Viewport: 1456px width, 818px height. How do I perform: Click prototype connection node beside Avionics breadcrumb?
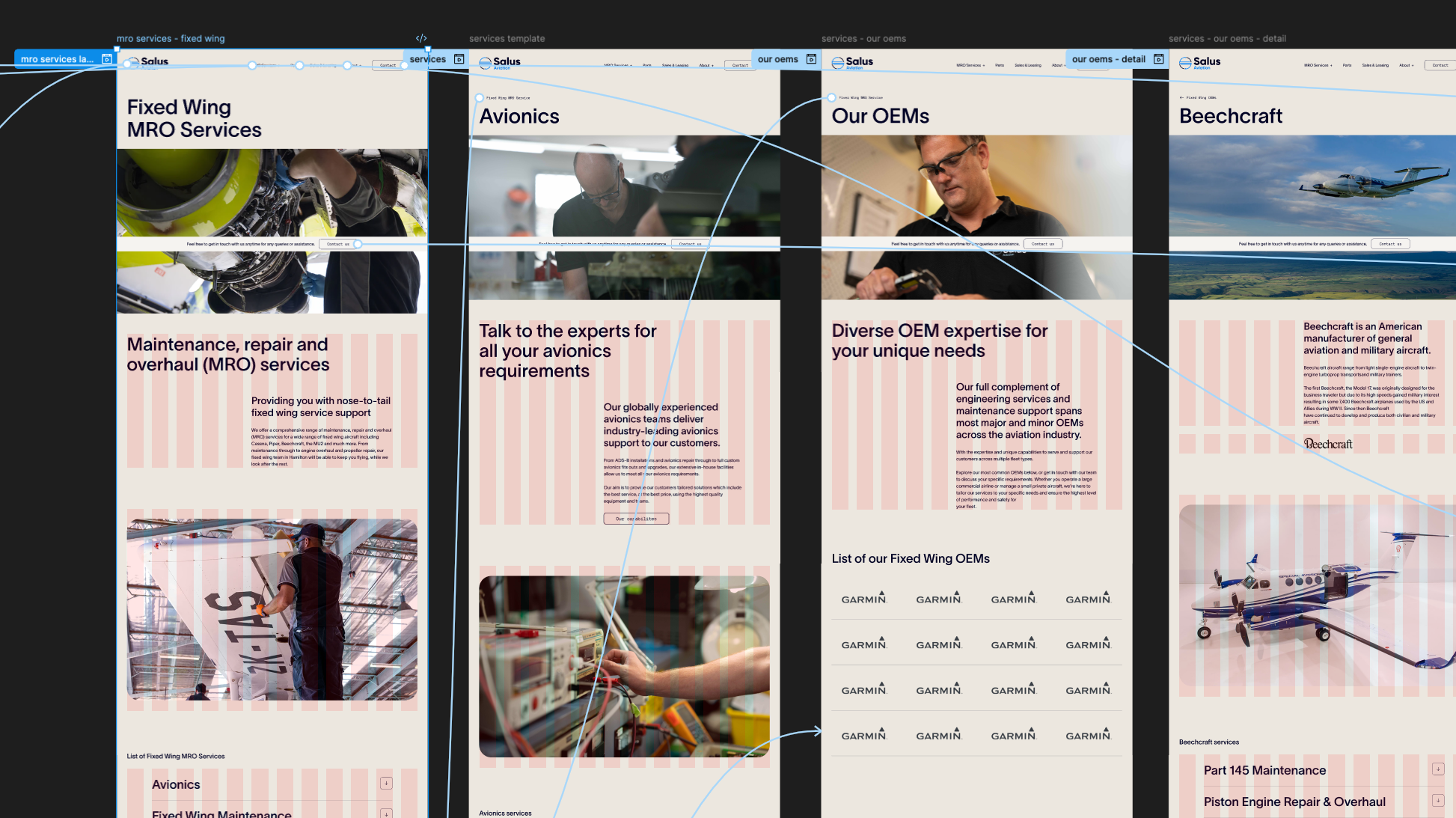[x=480, y=98]
